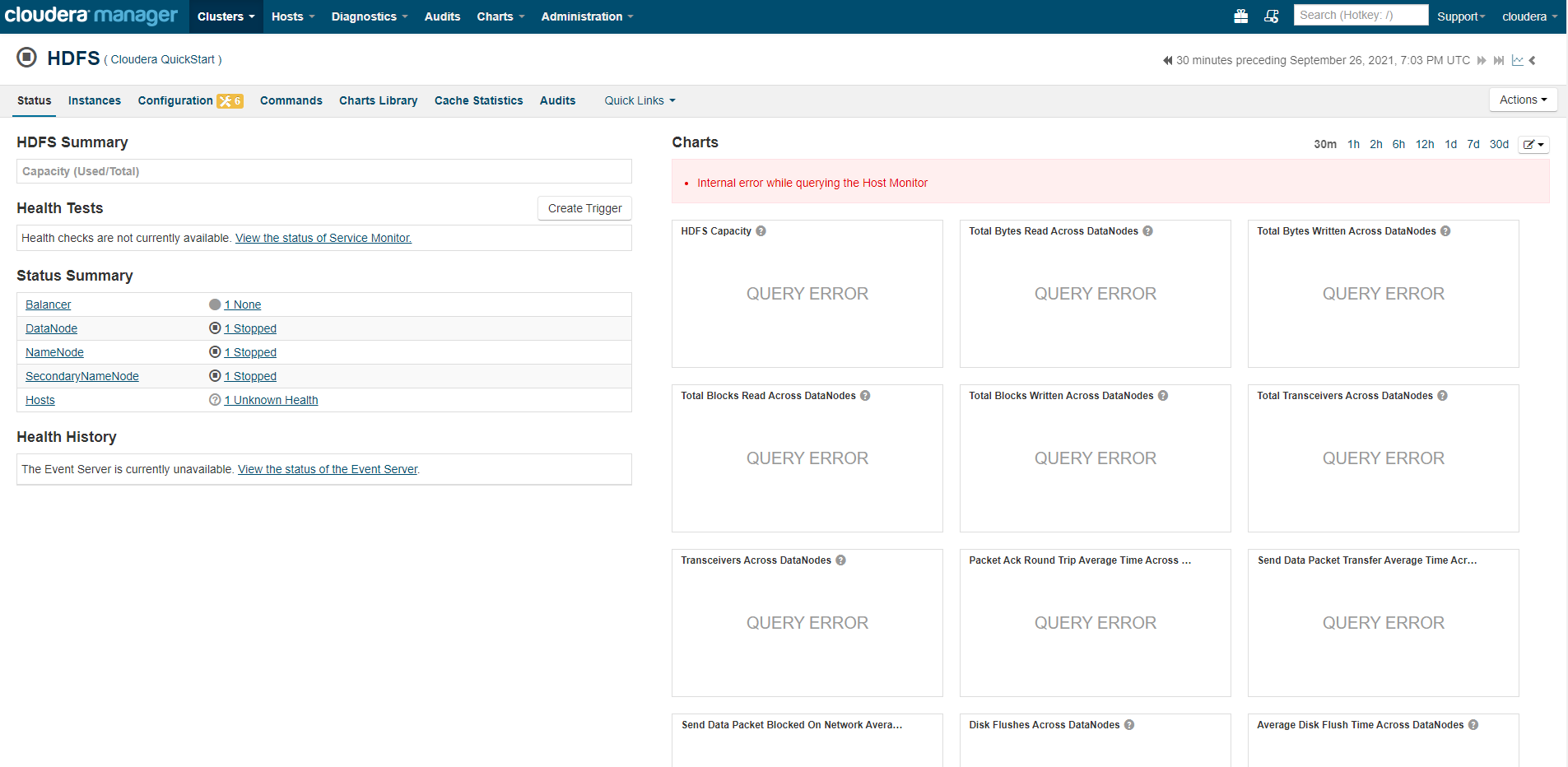Set chart range to 1d
The width and height of the screenshot is (1568, 767).
(1450, 144)
